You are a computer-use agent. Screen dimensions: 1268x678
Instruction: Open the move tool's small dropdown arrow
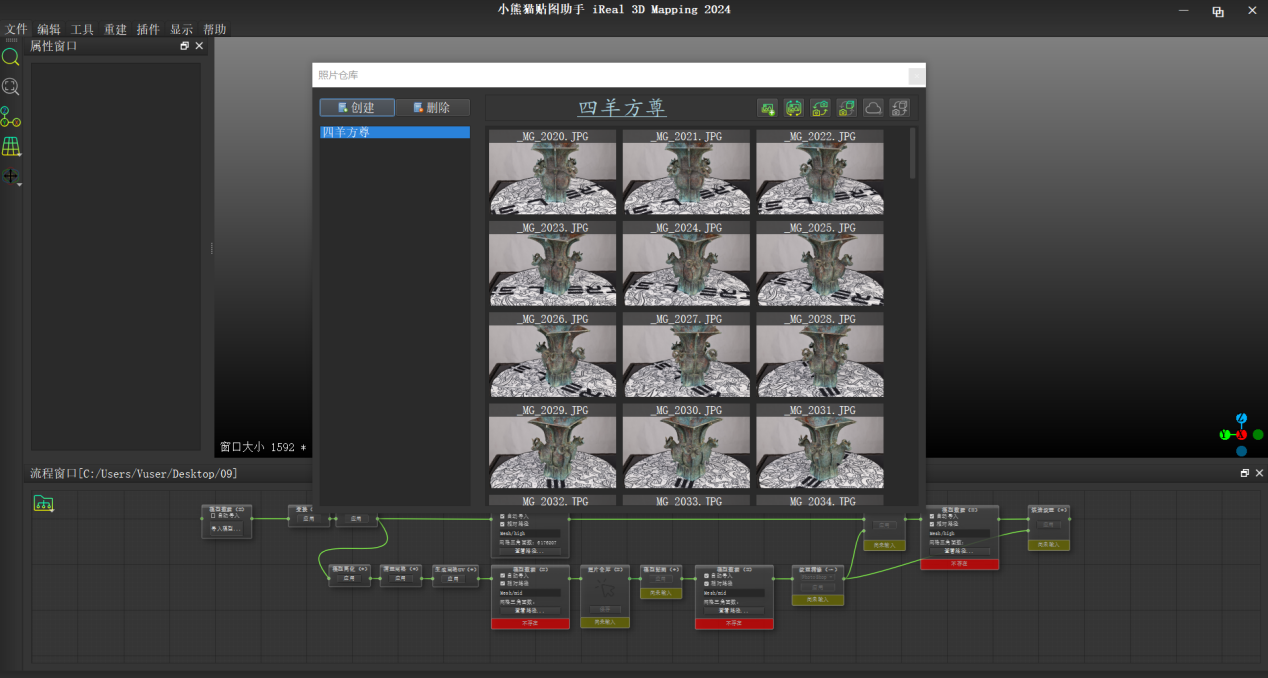coord(20,184)
